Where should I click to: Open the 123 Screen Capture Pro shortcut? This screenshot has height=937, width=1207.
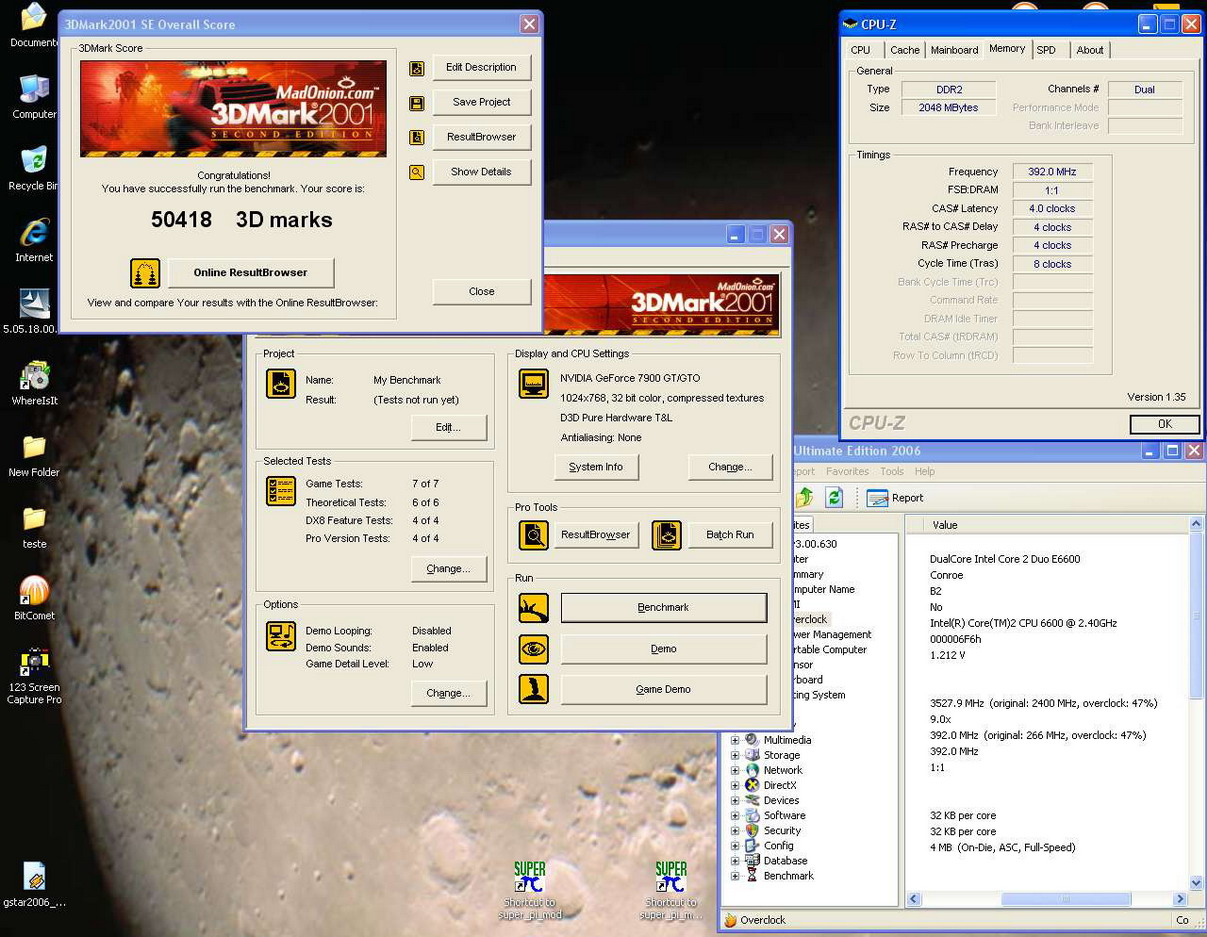coord(34,677)
